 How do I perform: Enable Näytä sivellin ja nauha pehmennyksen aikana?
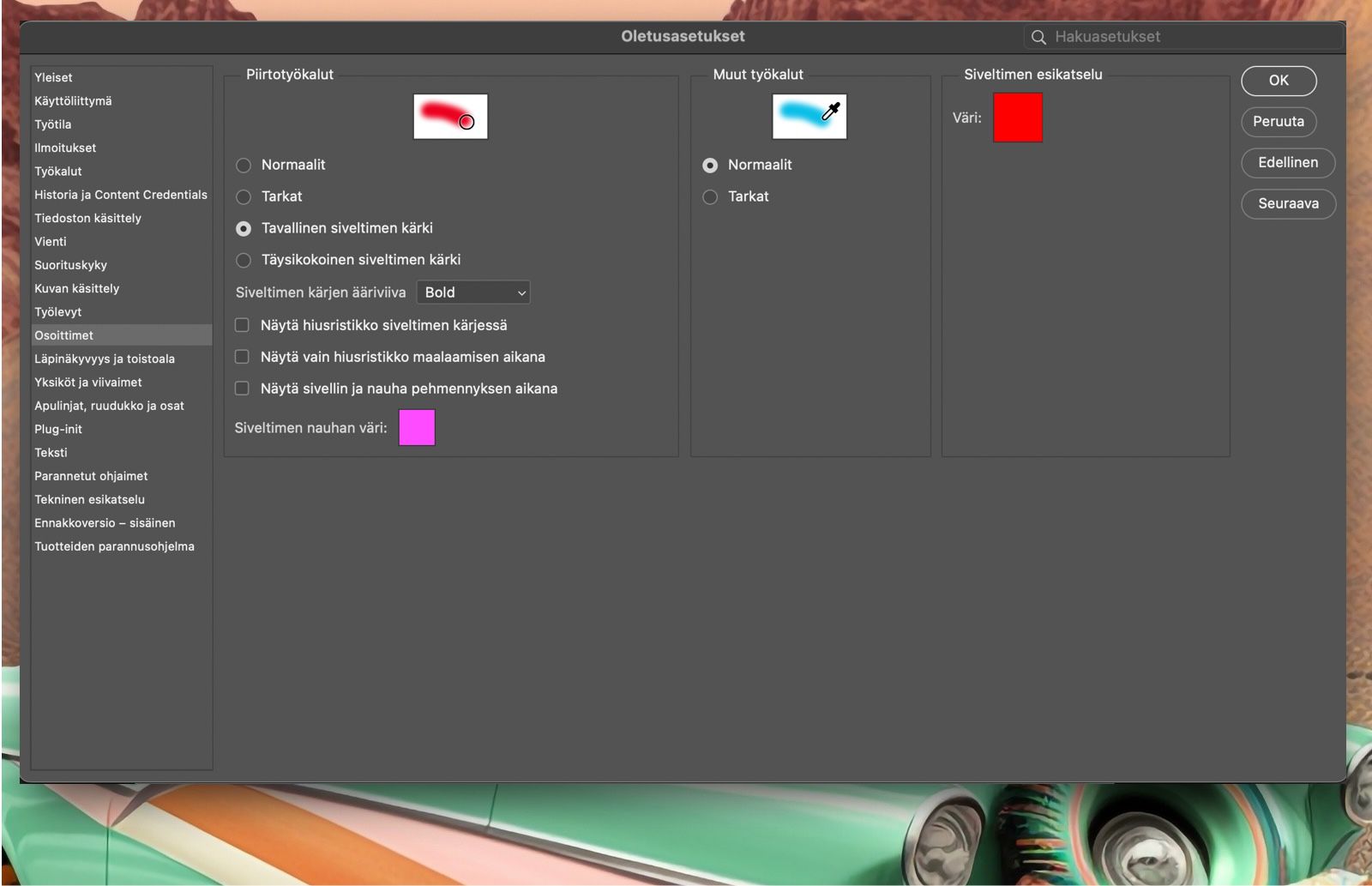click(242, 389)
